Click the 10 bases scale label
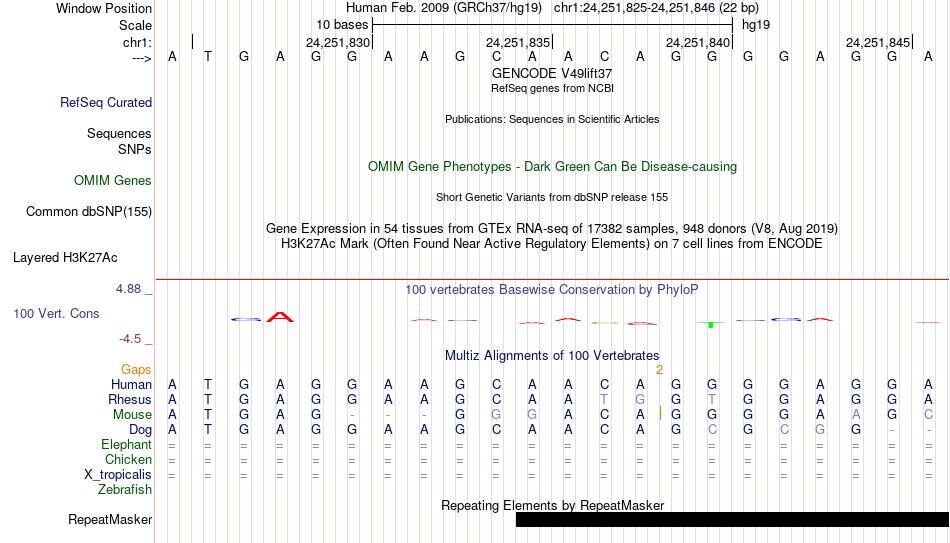 coord(342,25)
